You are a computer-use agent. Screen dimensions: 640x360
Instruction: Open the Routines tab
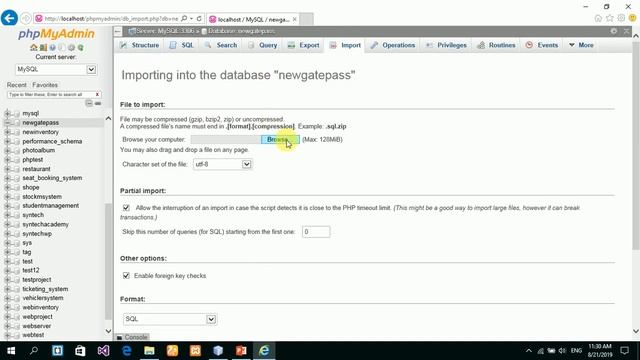[496, 45]
